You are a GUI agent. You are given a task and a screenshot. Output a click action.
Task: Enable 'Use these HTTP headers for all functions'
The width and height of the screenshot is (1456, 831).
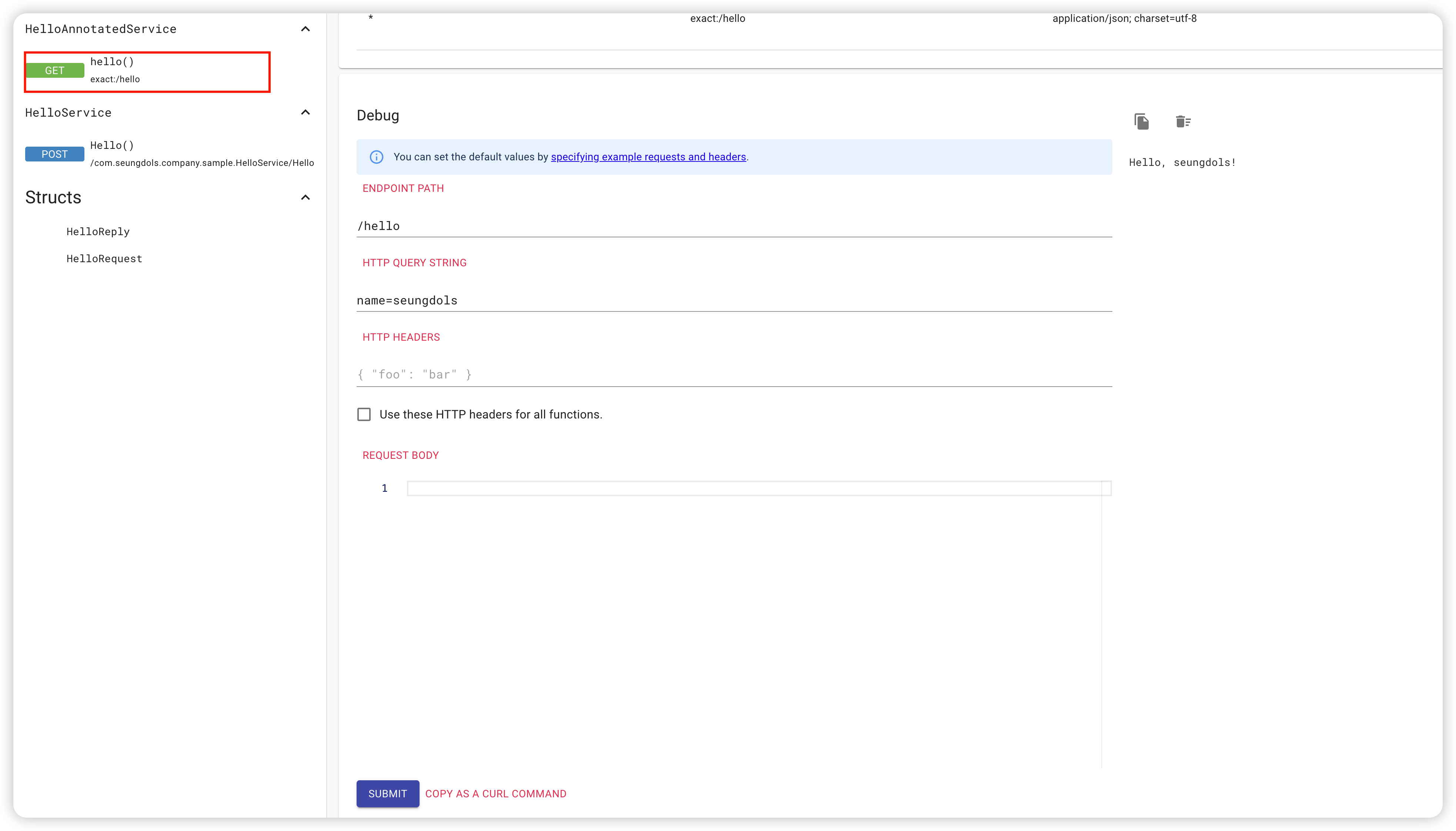pos(364,414)
